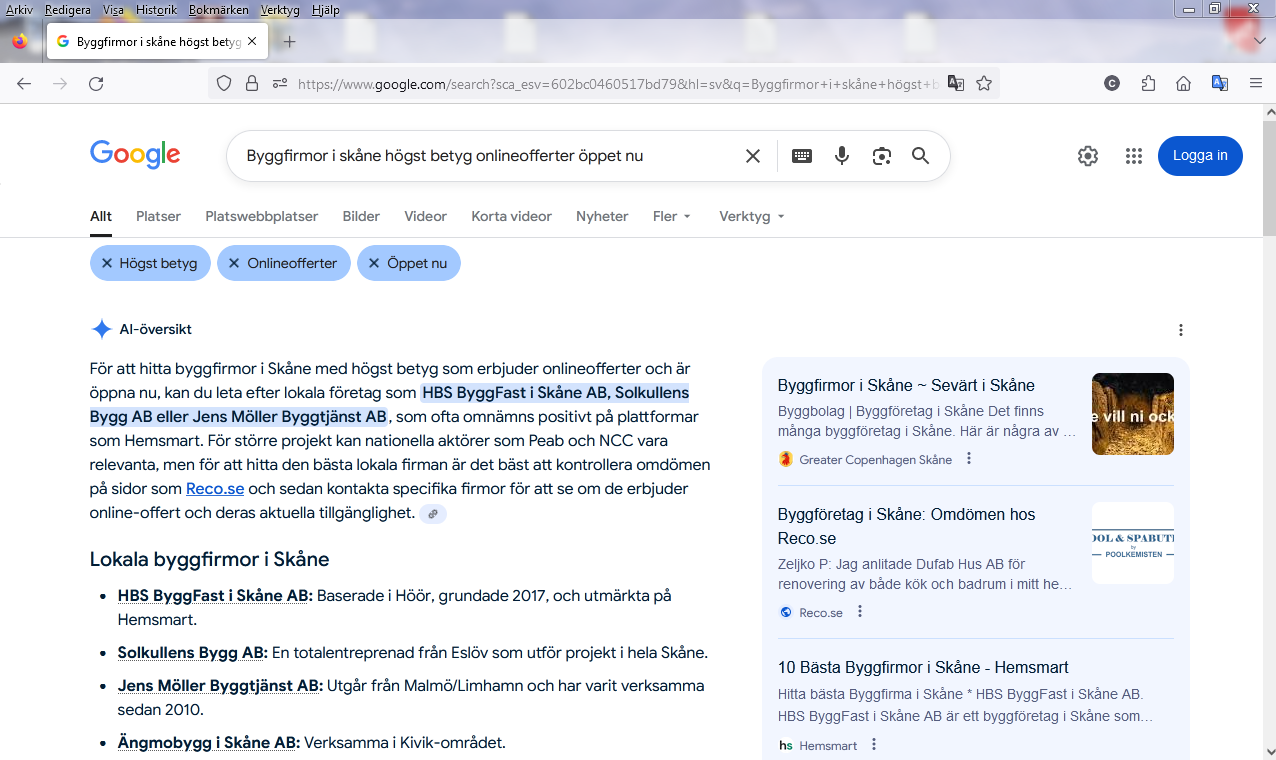Reload the current page
This screenshot has height=760, width=1276.
coord(96,84)
